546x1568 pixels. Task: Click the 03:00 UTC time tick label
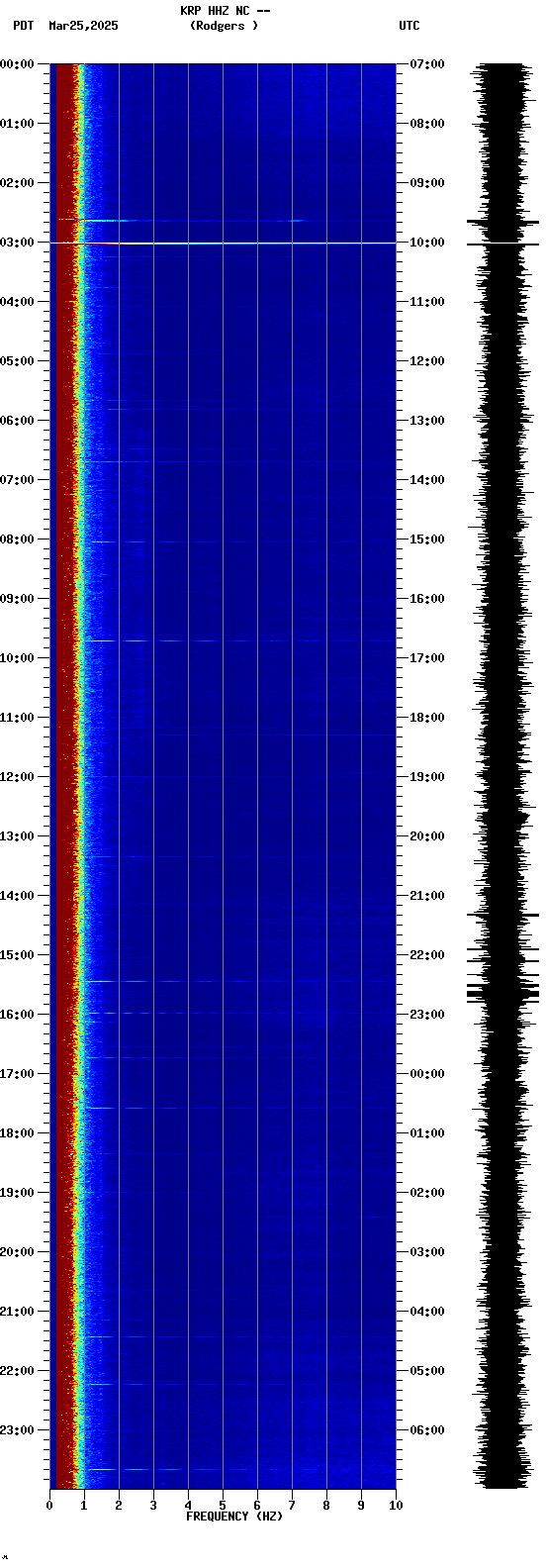[426, 1252]
